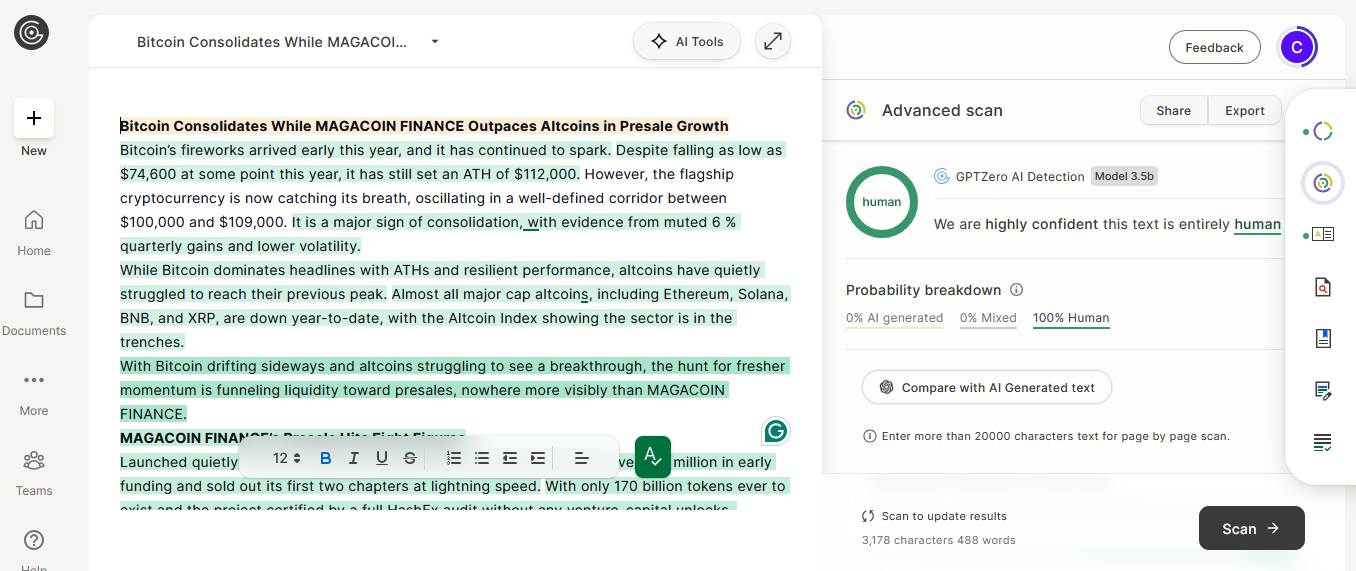The width and height of the screenshot is (1356, 571).
Task: Increase the paragraph indent
Action: click(538, 458)
